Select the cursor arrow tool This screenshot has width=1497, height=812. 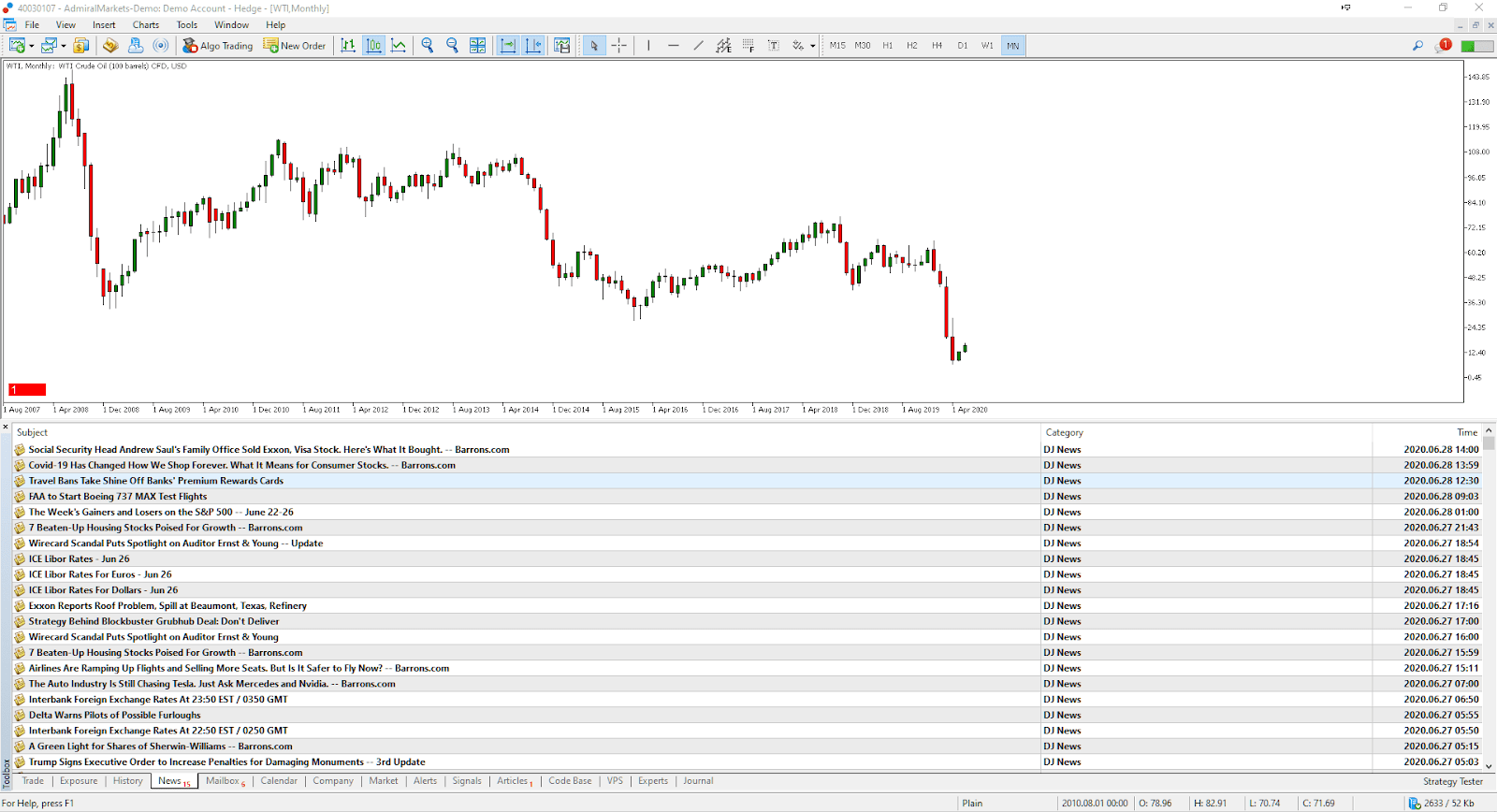(x=594, y=45)
